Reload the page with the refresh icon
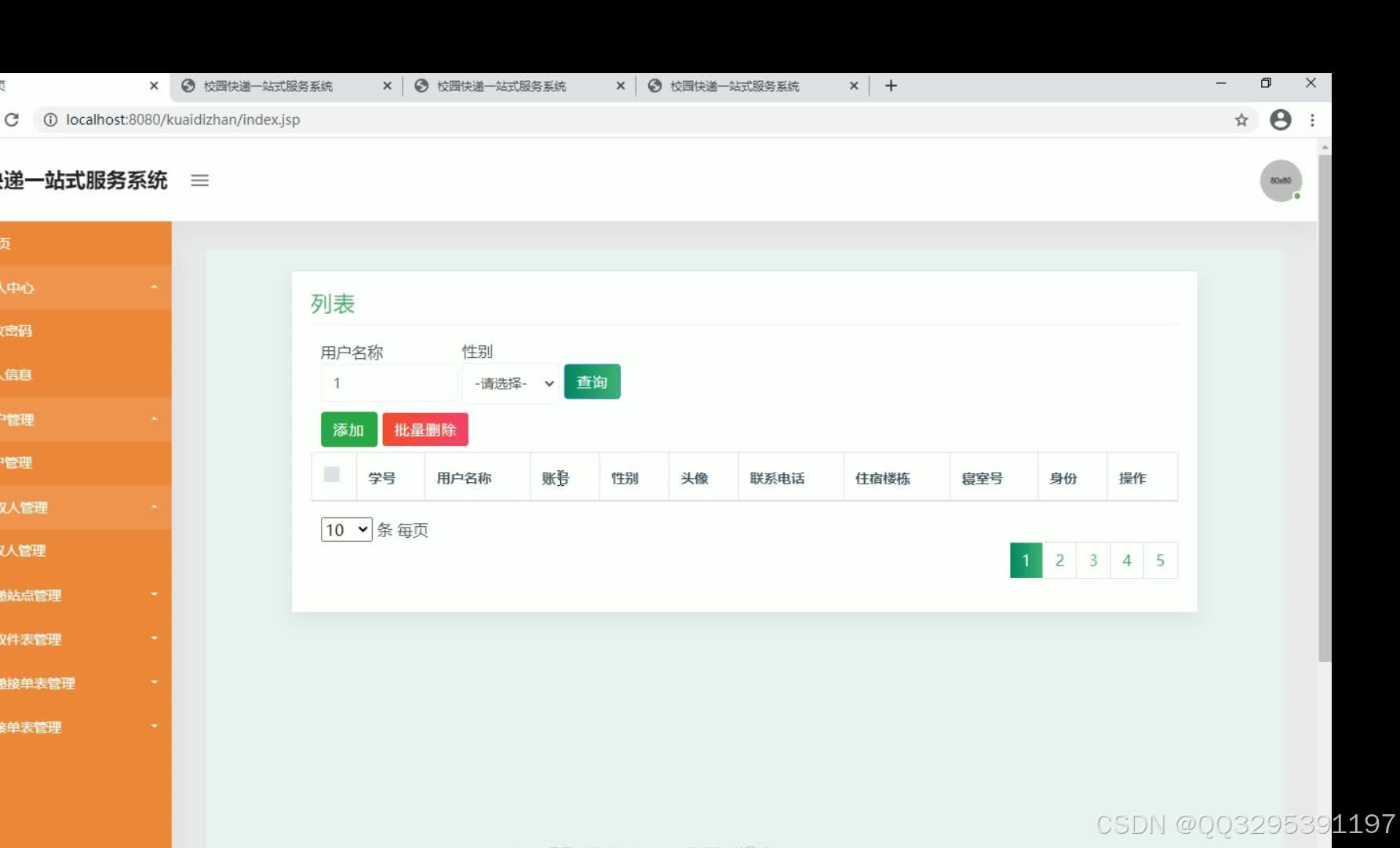 pyautogui.click(x=12, y=119)
